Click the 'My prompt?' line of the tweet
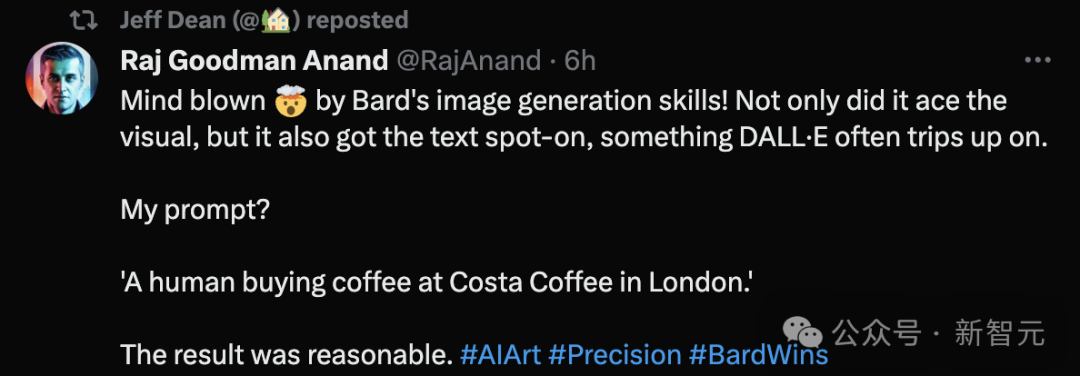1080x376 pixels. click(x=194, y=211)
